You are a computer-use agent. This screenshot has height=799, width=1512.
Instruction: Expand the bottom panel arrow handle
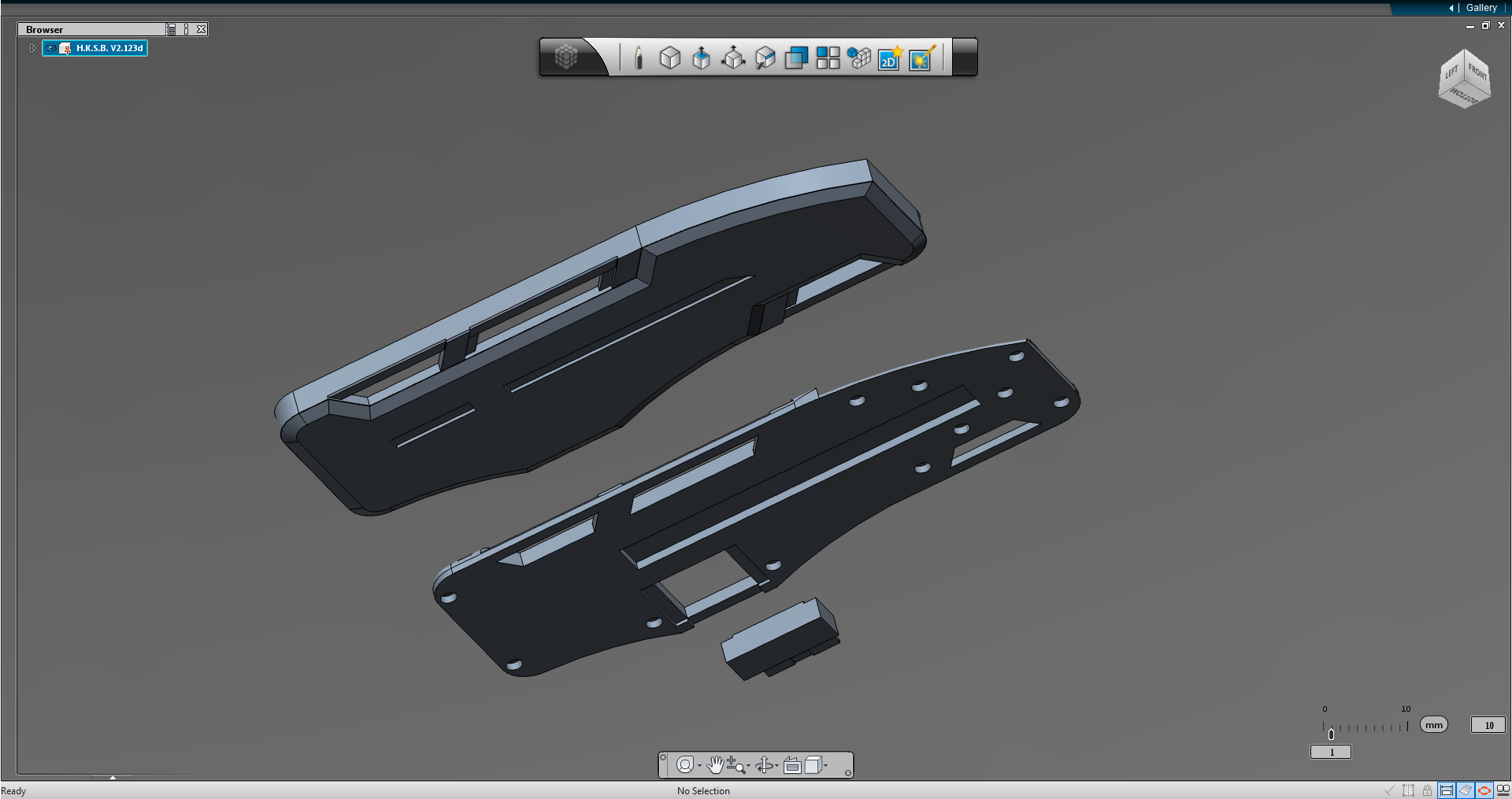(x=113, y=777)
